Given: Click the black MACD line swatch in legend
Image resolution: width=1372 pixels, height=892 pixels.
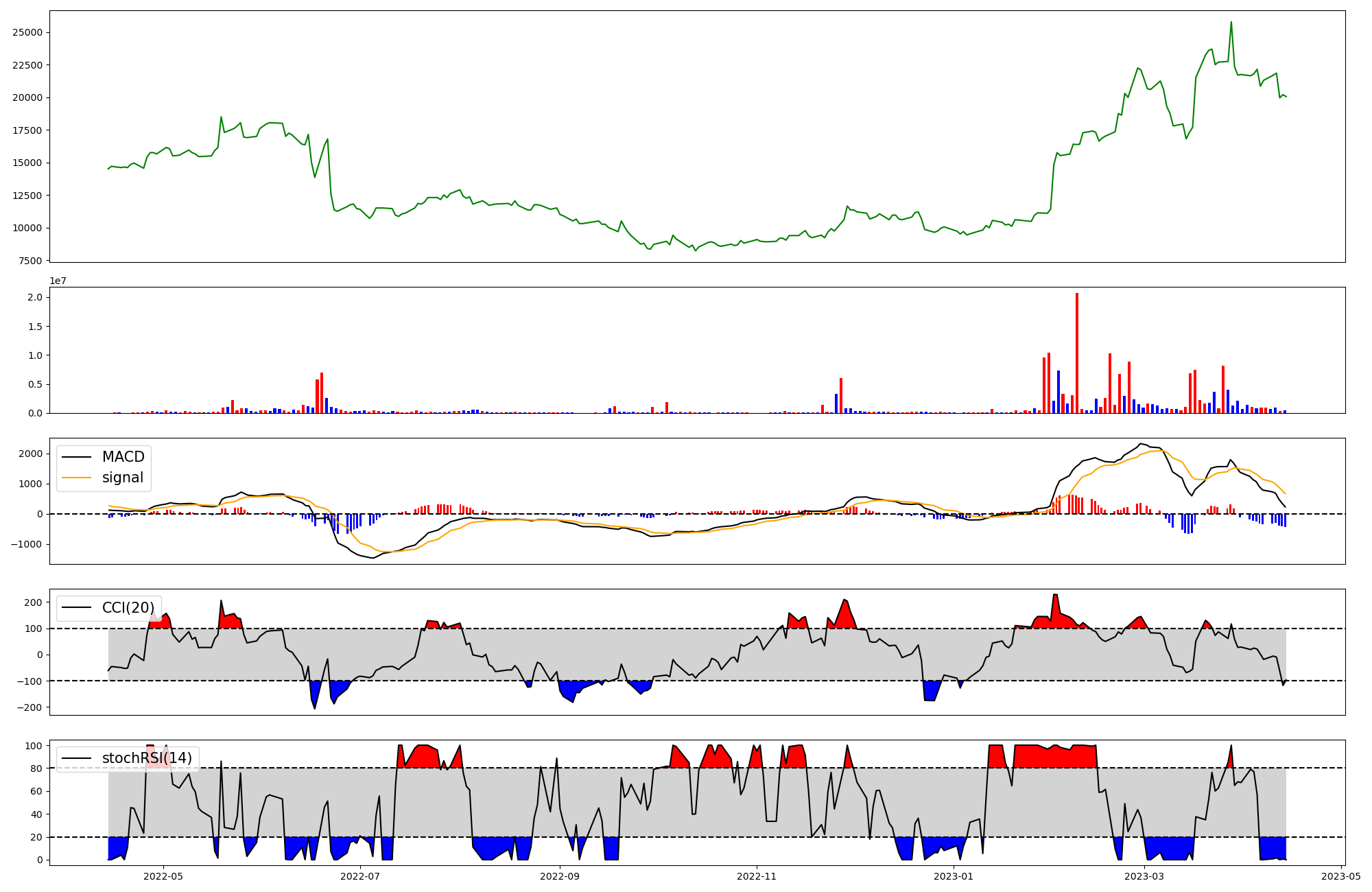Looking at the screenshot, I should pyautogui.click(x=76, y=457).
